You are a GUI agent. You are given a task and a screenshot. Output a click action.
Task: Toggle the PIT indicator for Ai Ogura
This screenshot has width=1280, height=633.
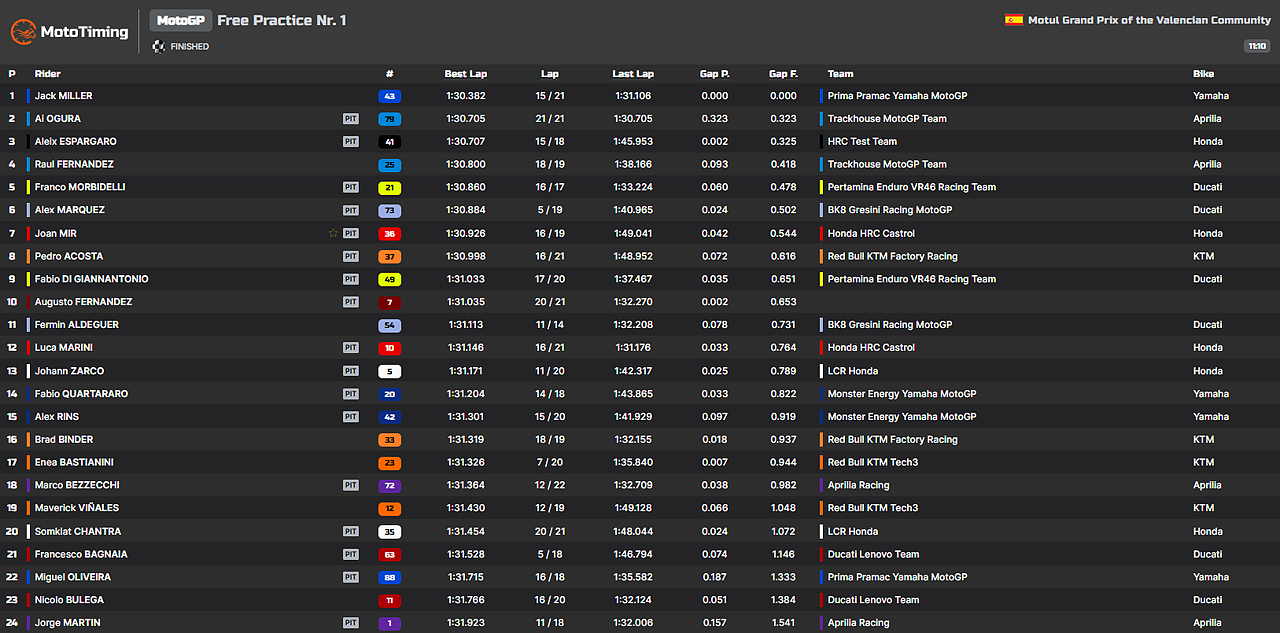pos(351,118)
